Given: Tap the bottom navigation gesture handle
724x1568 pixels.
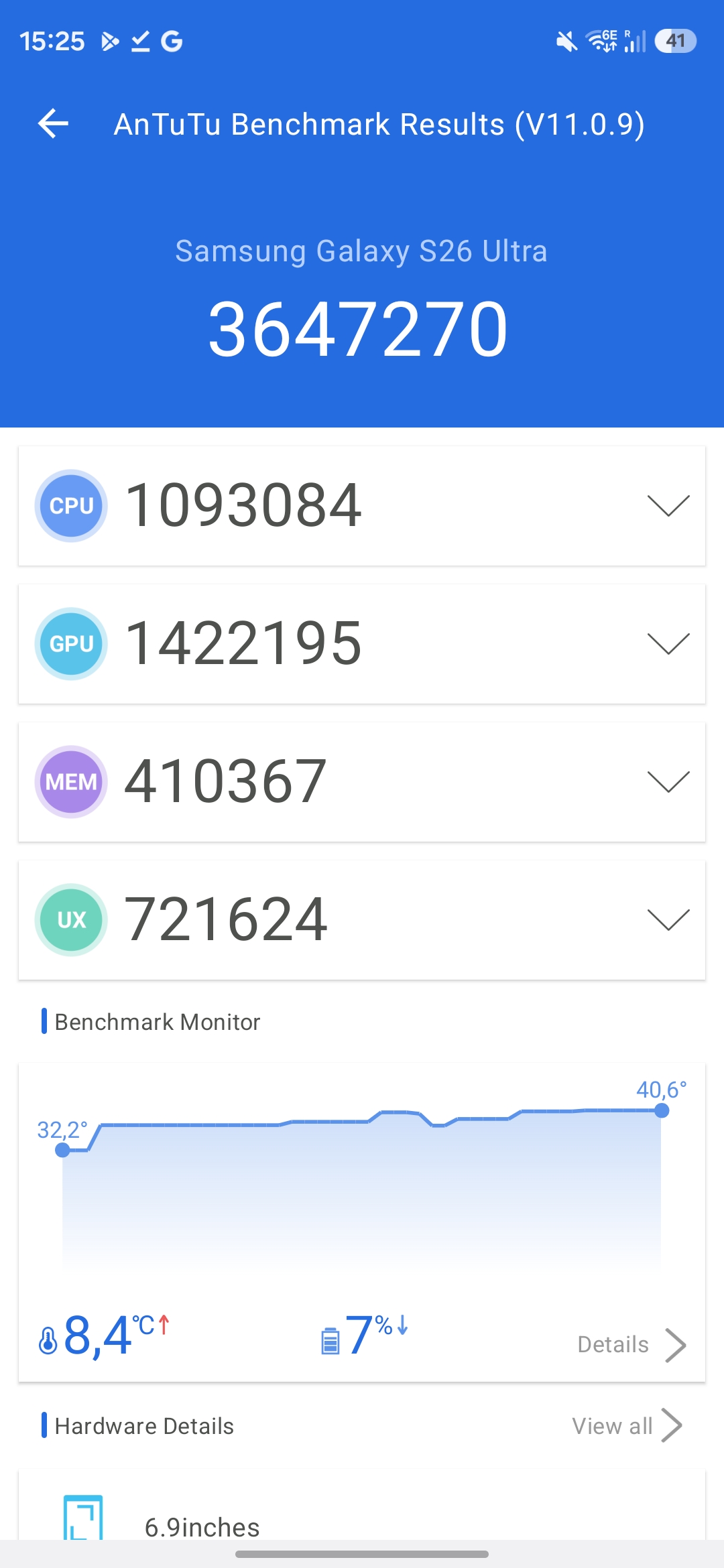Looking at the screenshot, I should 362,1554.
